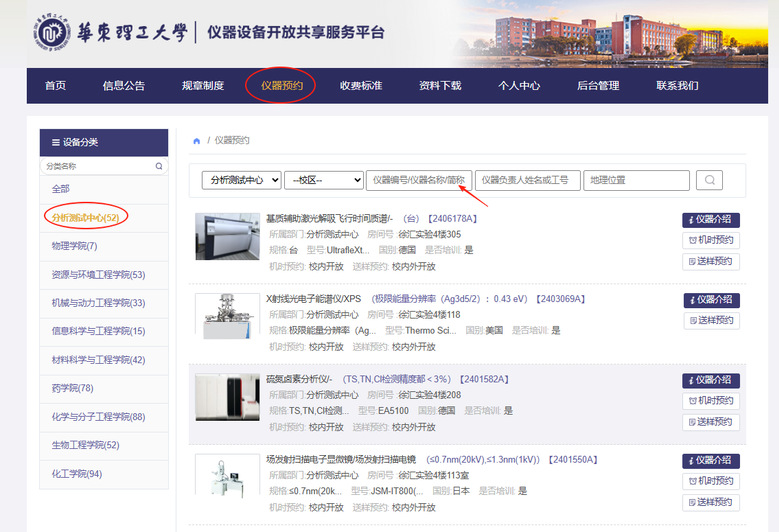Click 机时预约 for the 硫氮卤素分析仪
The width and height of the screenshot is (779, 532).
pyautogui.click(x=711, y=401)
